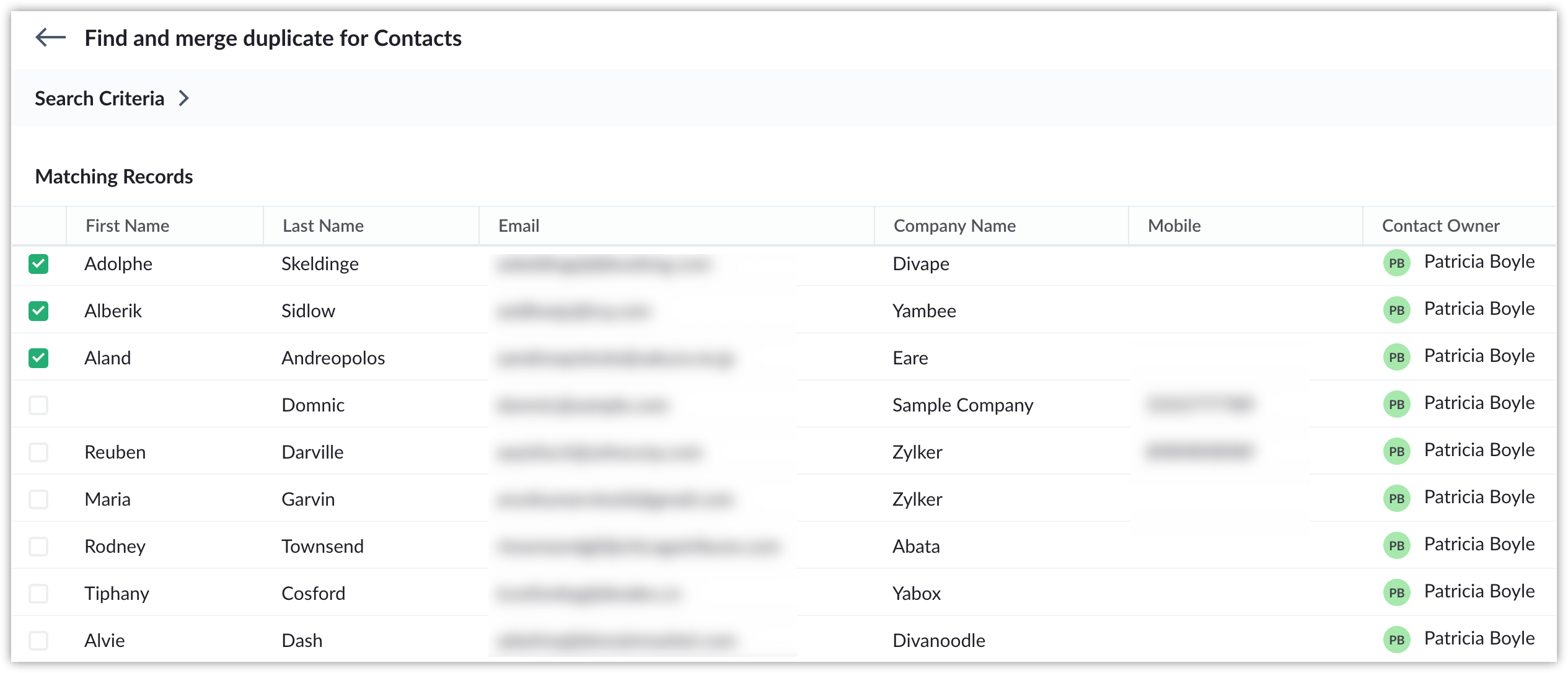Expand the Search Criteria chevron
The image size is (1568, 673).
click(x=183, y=99)
